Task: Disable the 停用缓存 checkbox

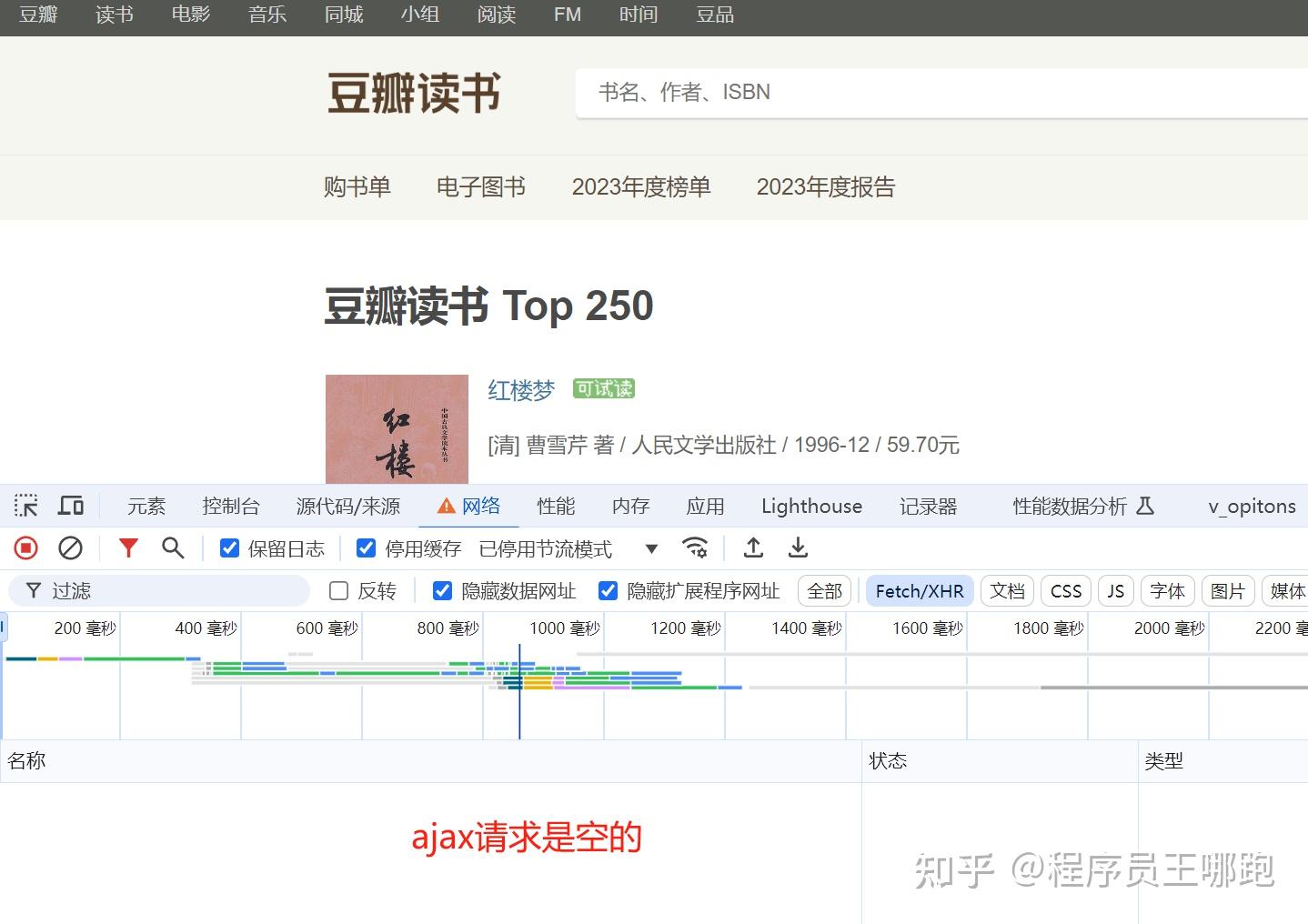Action: 366,547
